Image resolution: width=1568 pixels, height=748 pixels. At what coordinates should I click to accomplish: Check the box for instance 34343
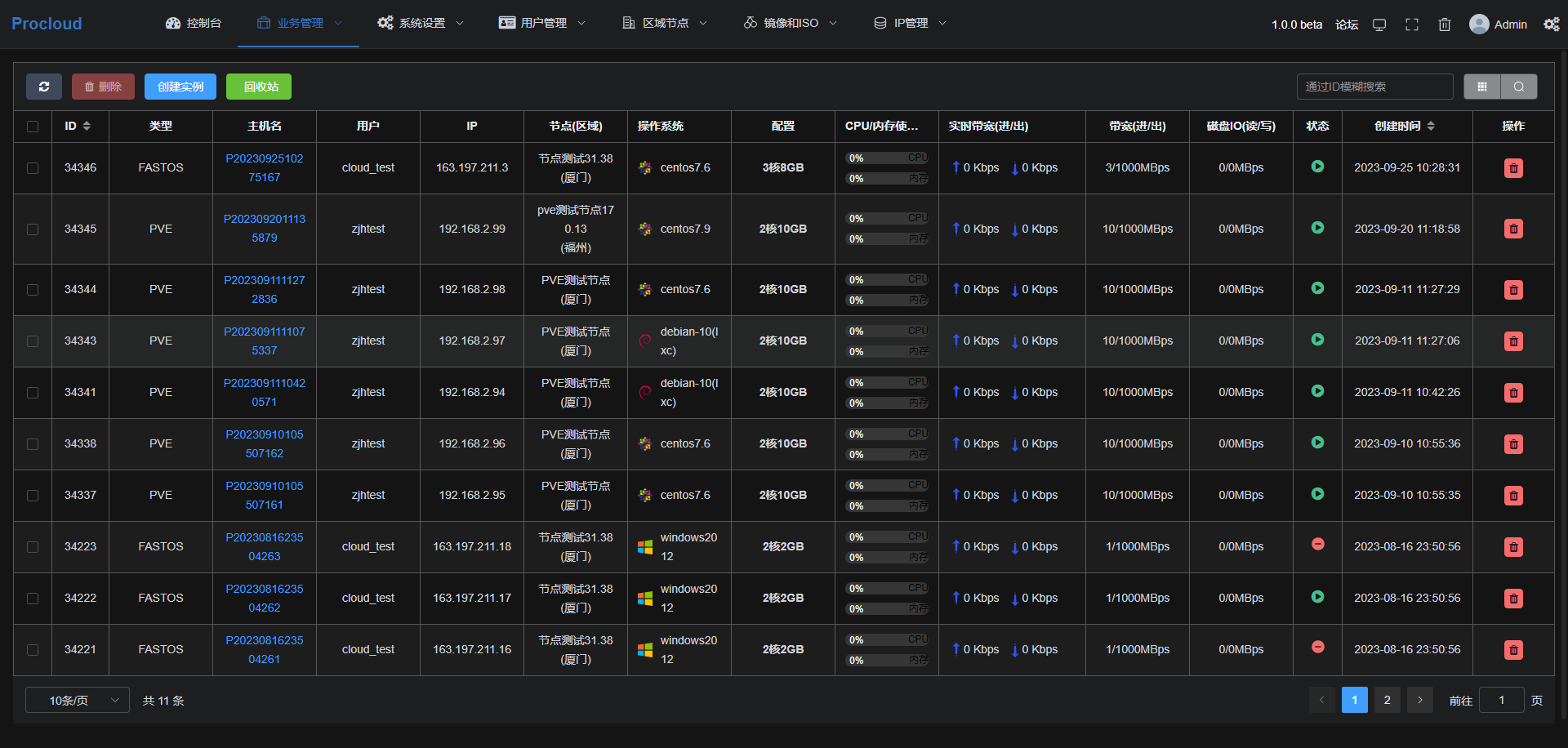point(33,341)
